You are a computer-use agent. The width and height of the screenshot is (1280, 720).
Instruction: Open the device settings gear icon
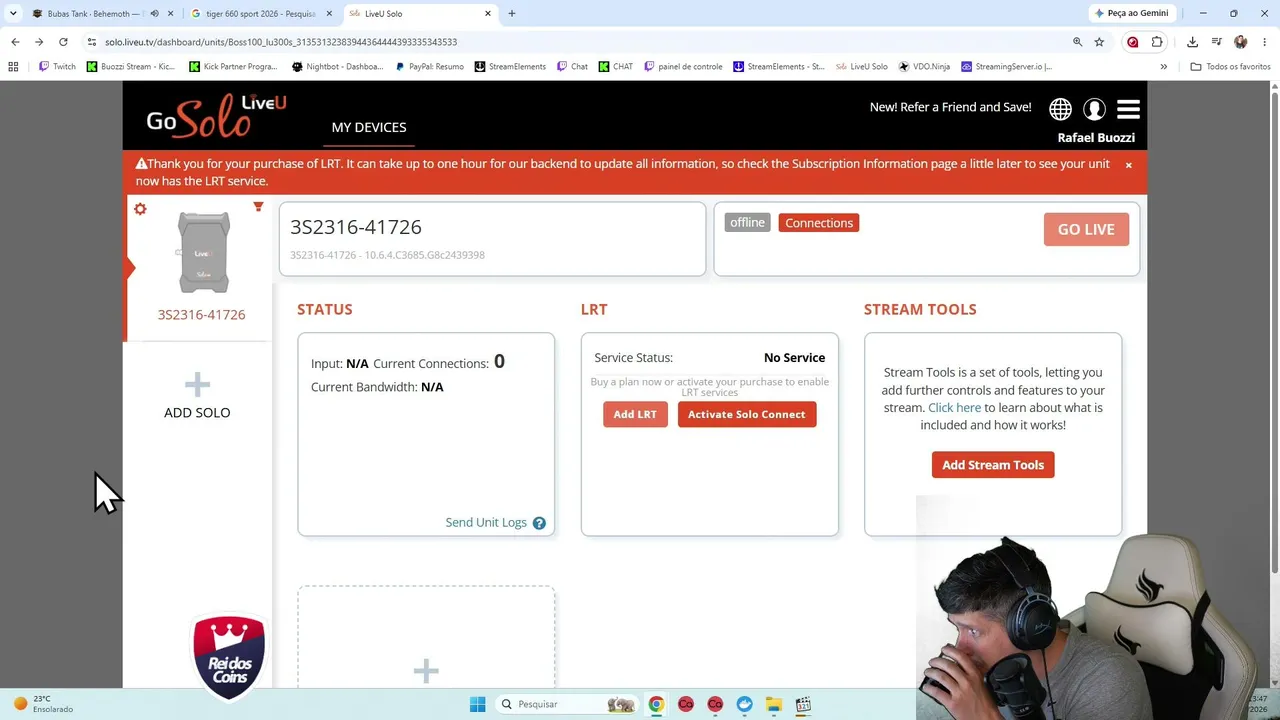click(x=140, y=209)
